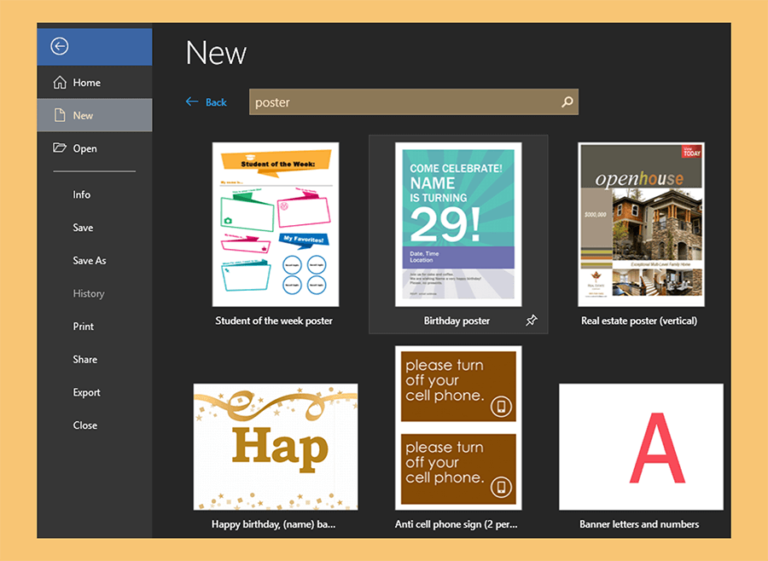
Task: Open Student of the week poster thumbnail
Action: [x=275, y=224]
